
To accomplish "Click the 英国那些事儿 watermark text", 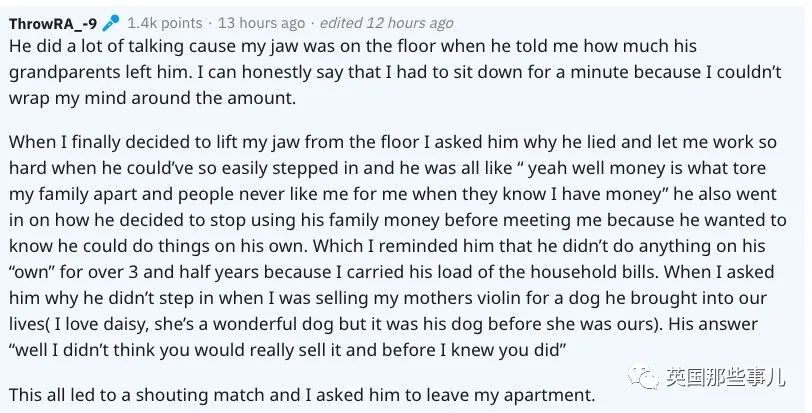I will 725,377.
